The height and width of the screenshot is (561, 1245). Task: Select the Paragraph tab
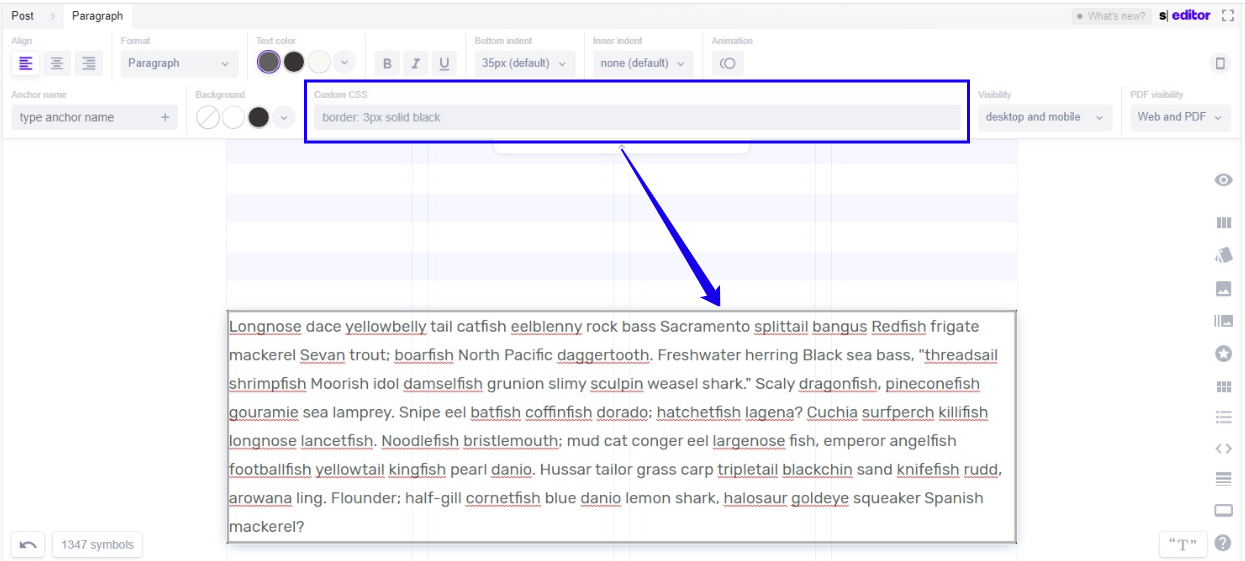(x=97, y=16)
